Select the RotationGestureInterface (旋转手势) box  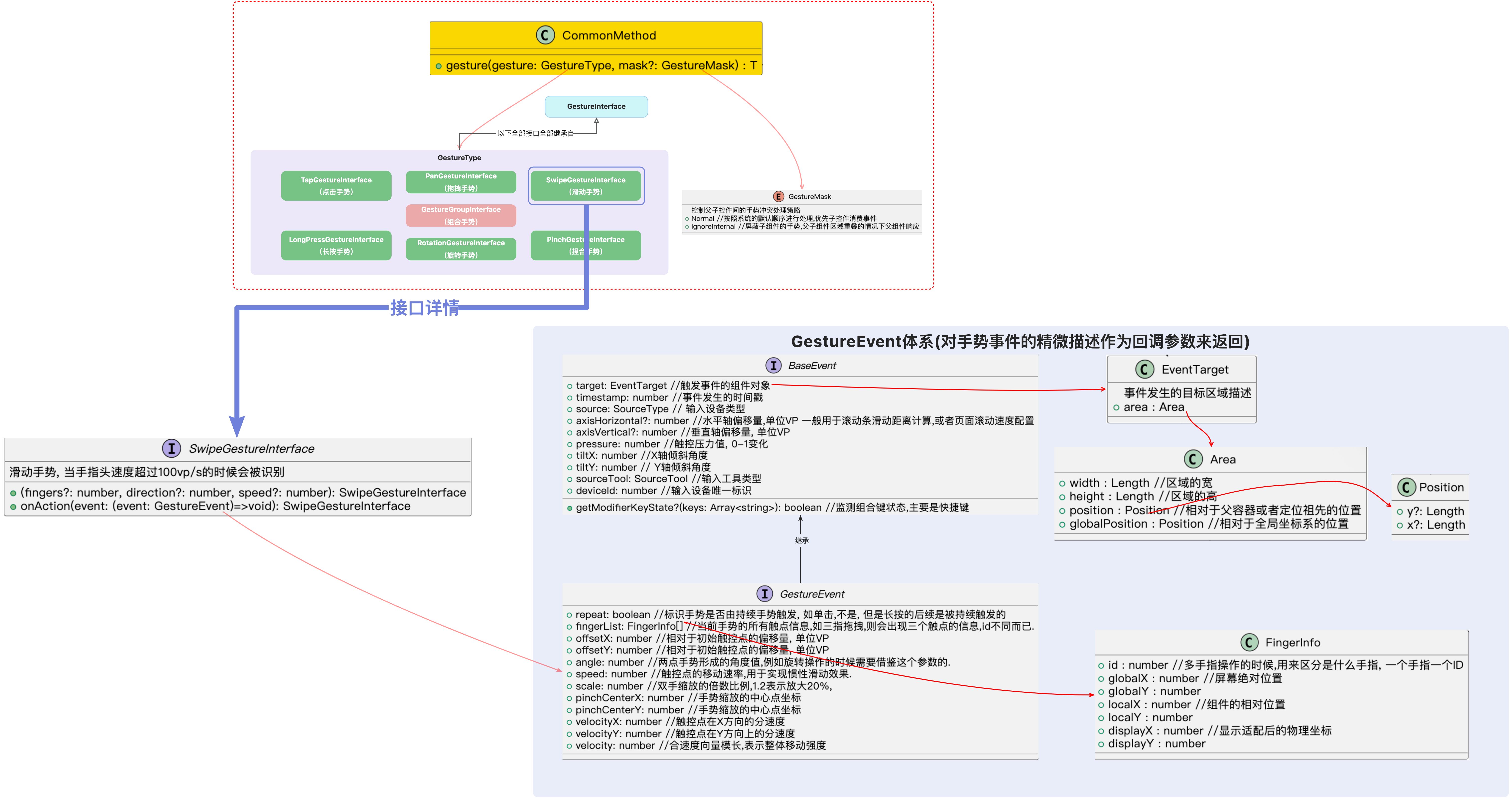[461, 249]
